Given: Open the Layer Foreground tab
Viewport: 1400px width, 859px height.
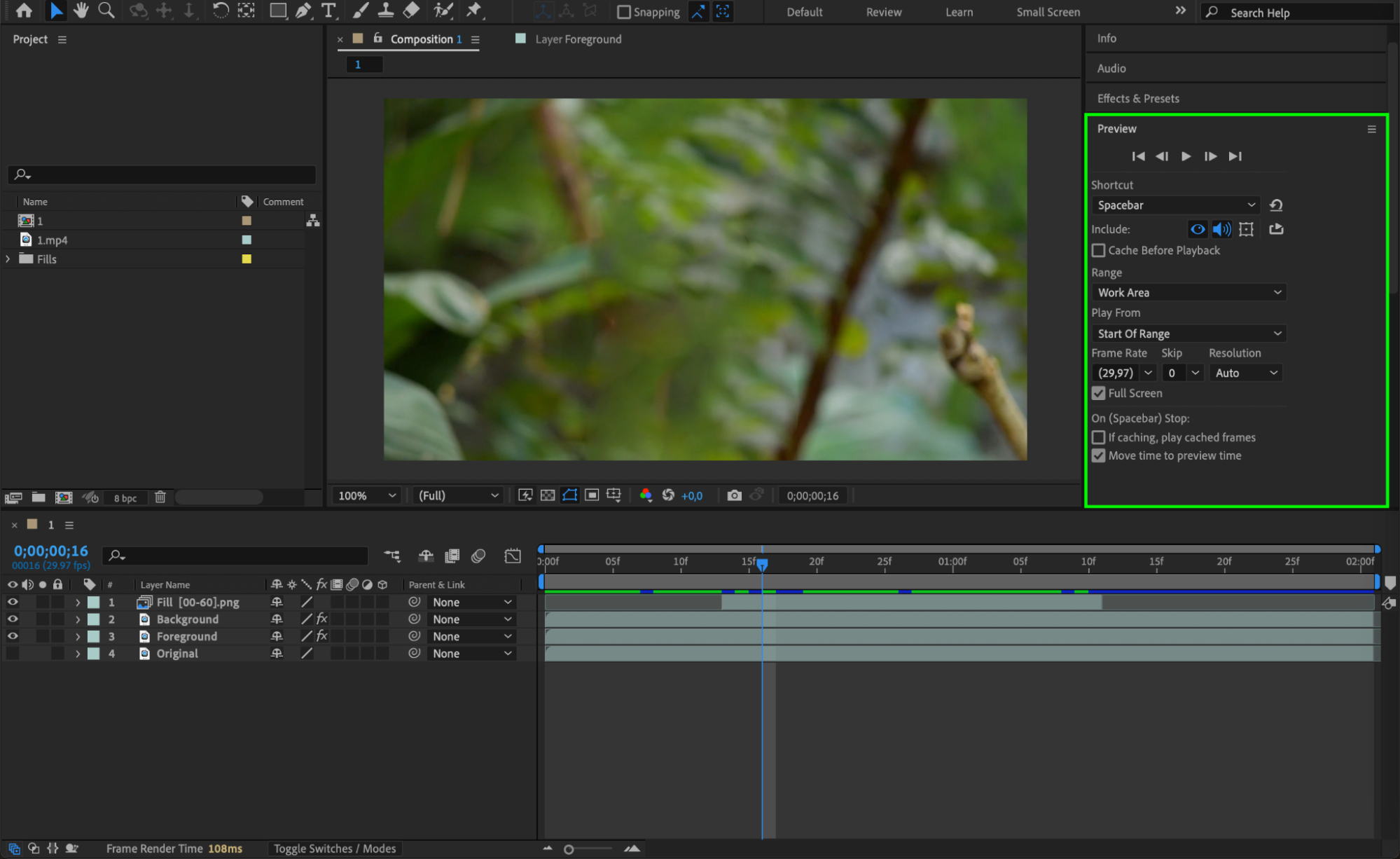Looking at the screenshot, I should [577, 39].
